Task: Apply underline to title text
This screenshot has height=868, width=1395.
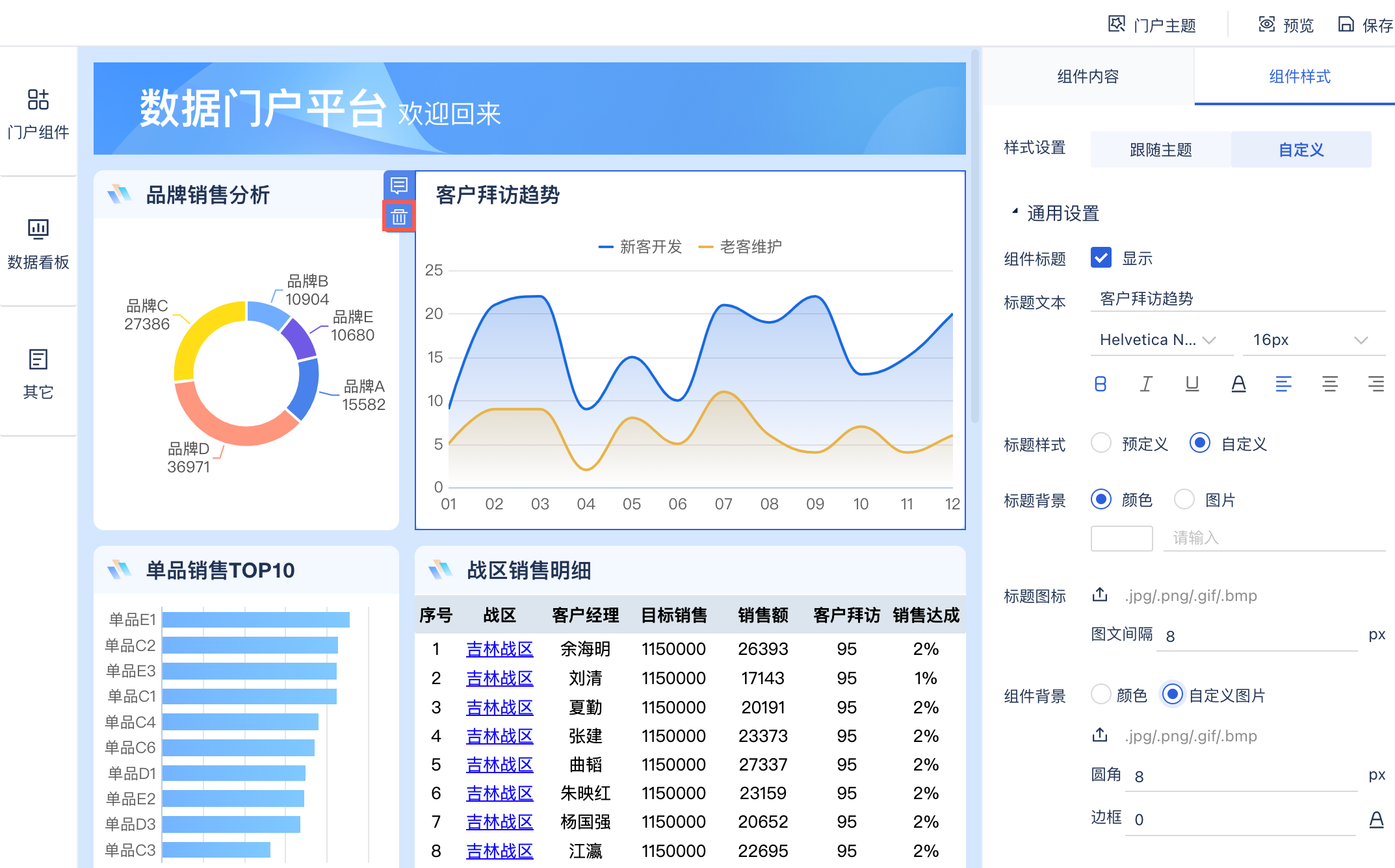Action: click(1192, 385)
